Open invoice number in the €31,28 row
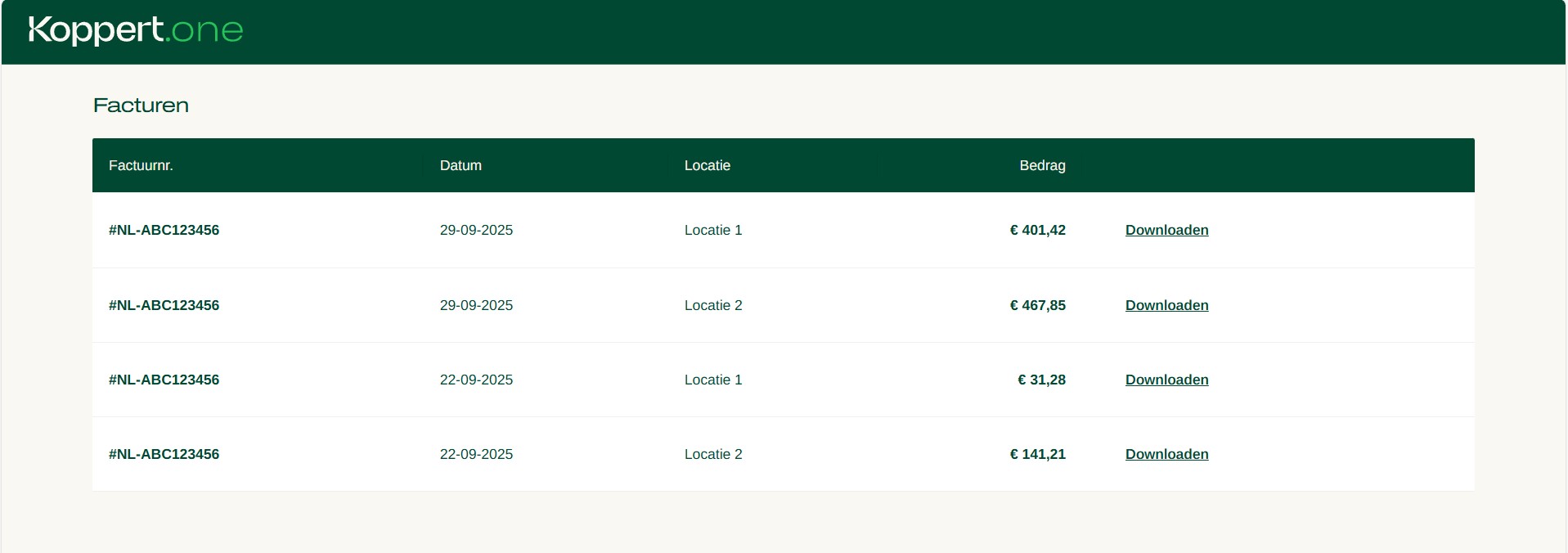This screenshot has width=1568, height=553. pyautogui.click(x=164, y=380)
